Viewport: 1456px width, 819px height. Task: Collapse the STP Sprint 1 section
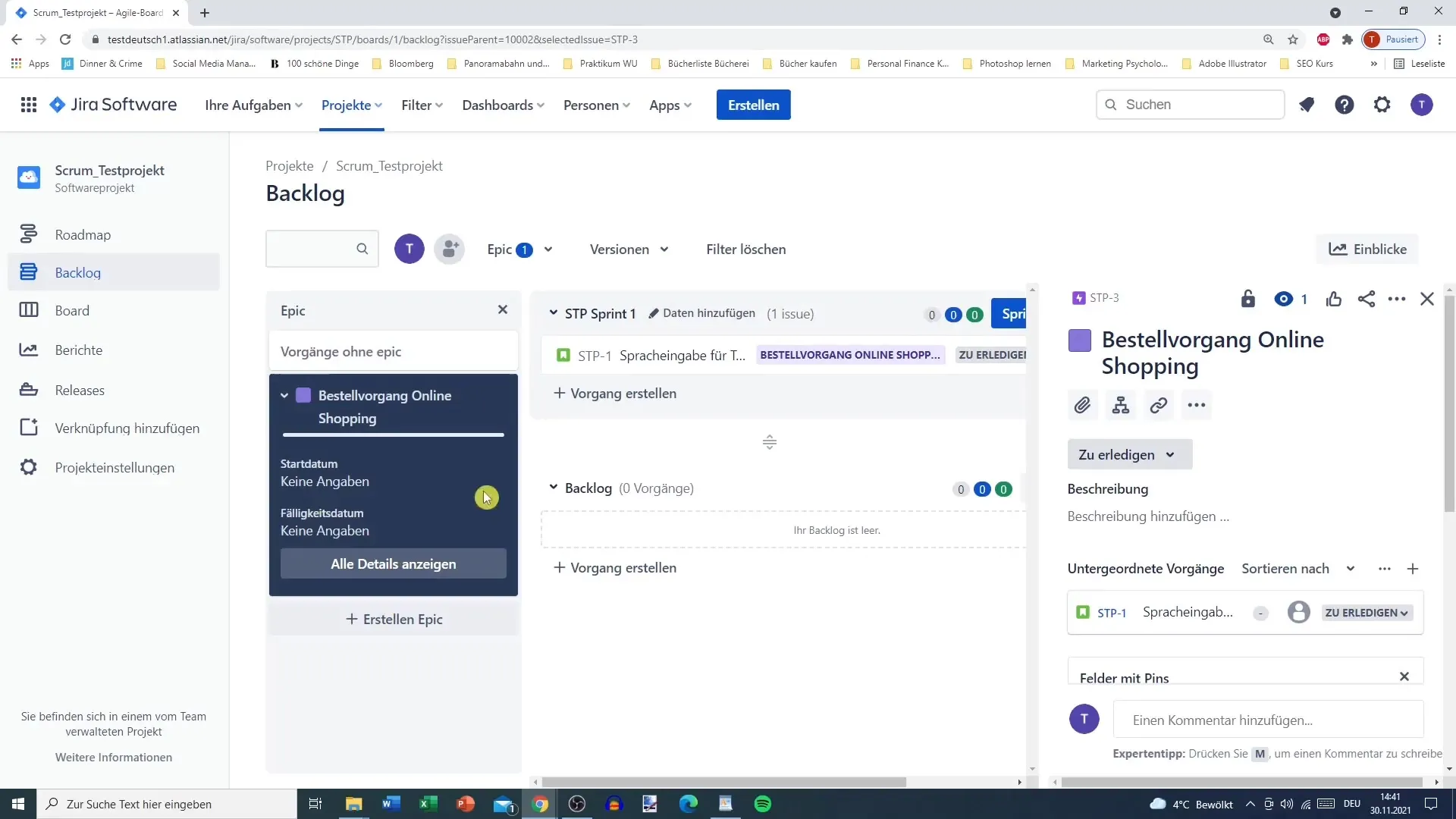coord(554,313)
